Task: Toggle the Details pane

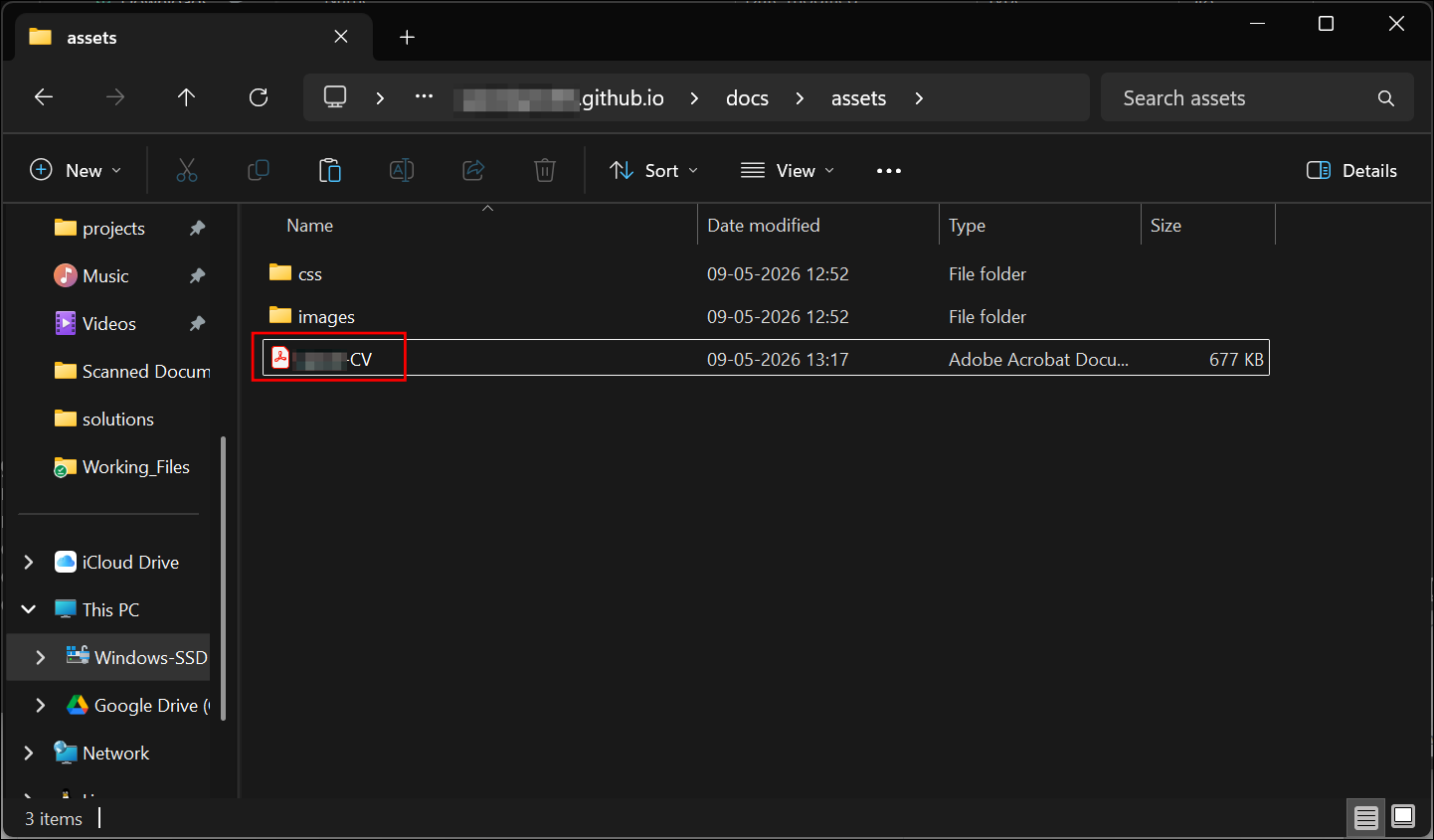Action: click(x=1351, y=170)
